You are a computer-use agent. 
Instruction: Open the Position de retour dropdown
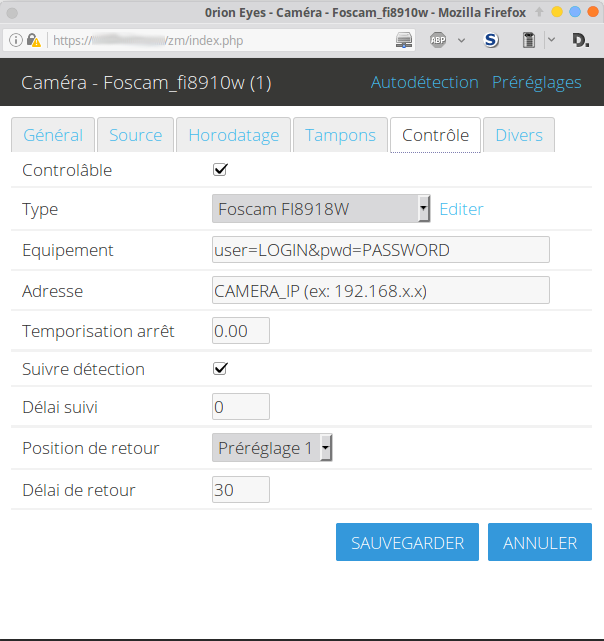pyautogui.click(x=272, y=448)
